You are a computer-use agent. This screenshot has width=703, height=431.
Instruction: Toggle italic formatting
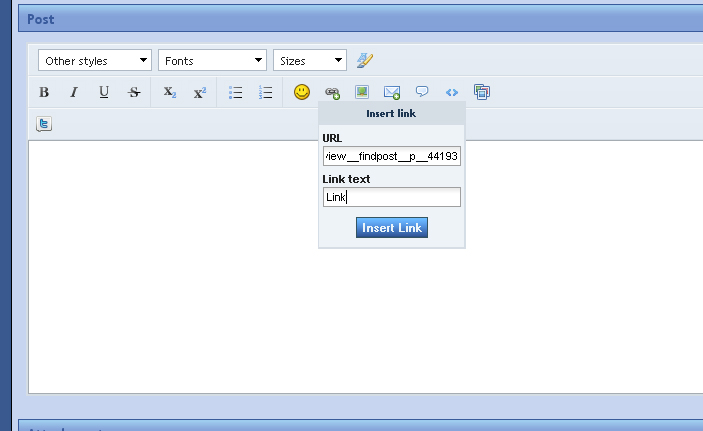click(x=74, y=92)
